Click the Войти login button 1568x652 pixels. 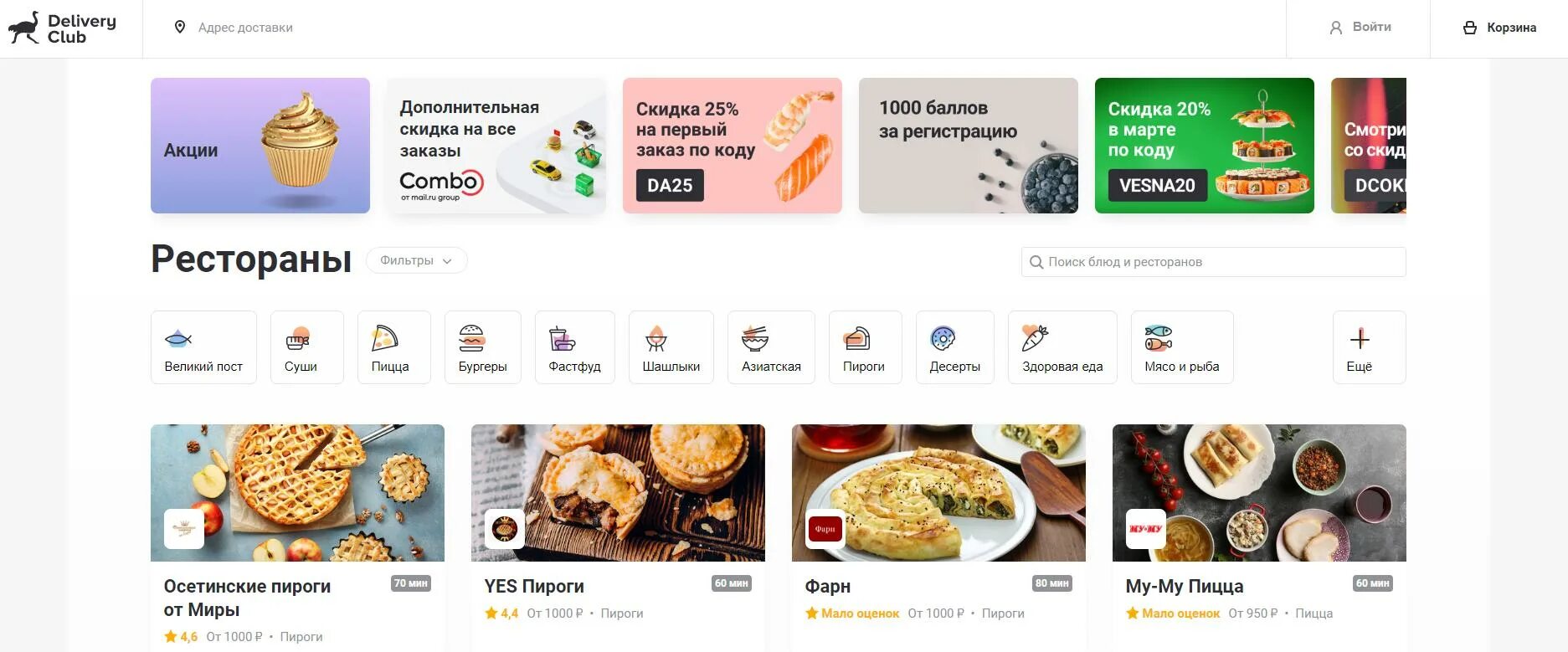[1360, 28]
